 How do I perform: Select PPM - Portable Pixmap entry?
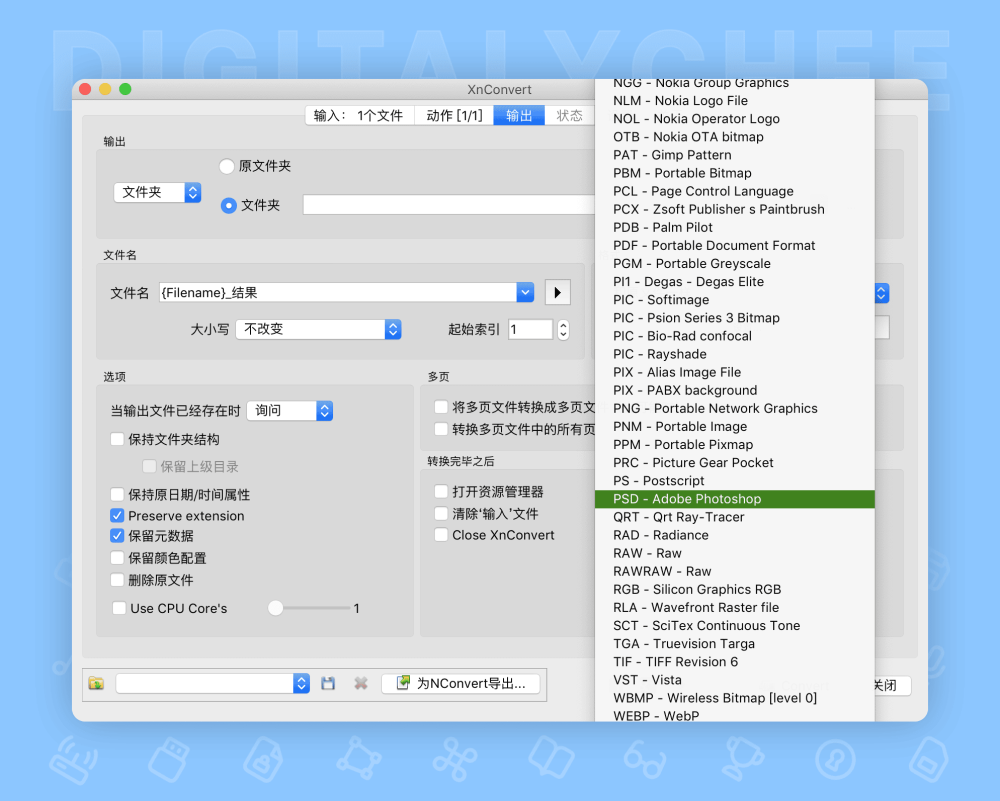(x=735, y=445)
